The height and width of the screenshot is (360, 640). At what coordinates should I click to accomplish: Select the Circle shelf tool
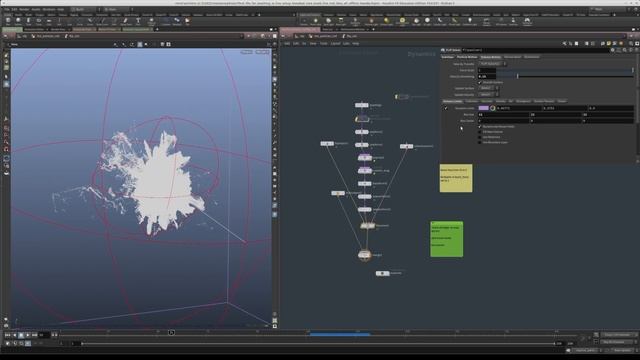click(x=80, y=21)
